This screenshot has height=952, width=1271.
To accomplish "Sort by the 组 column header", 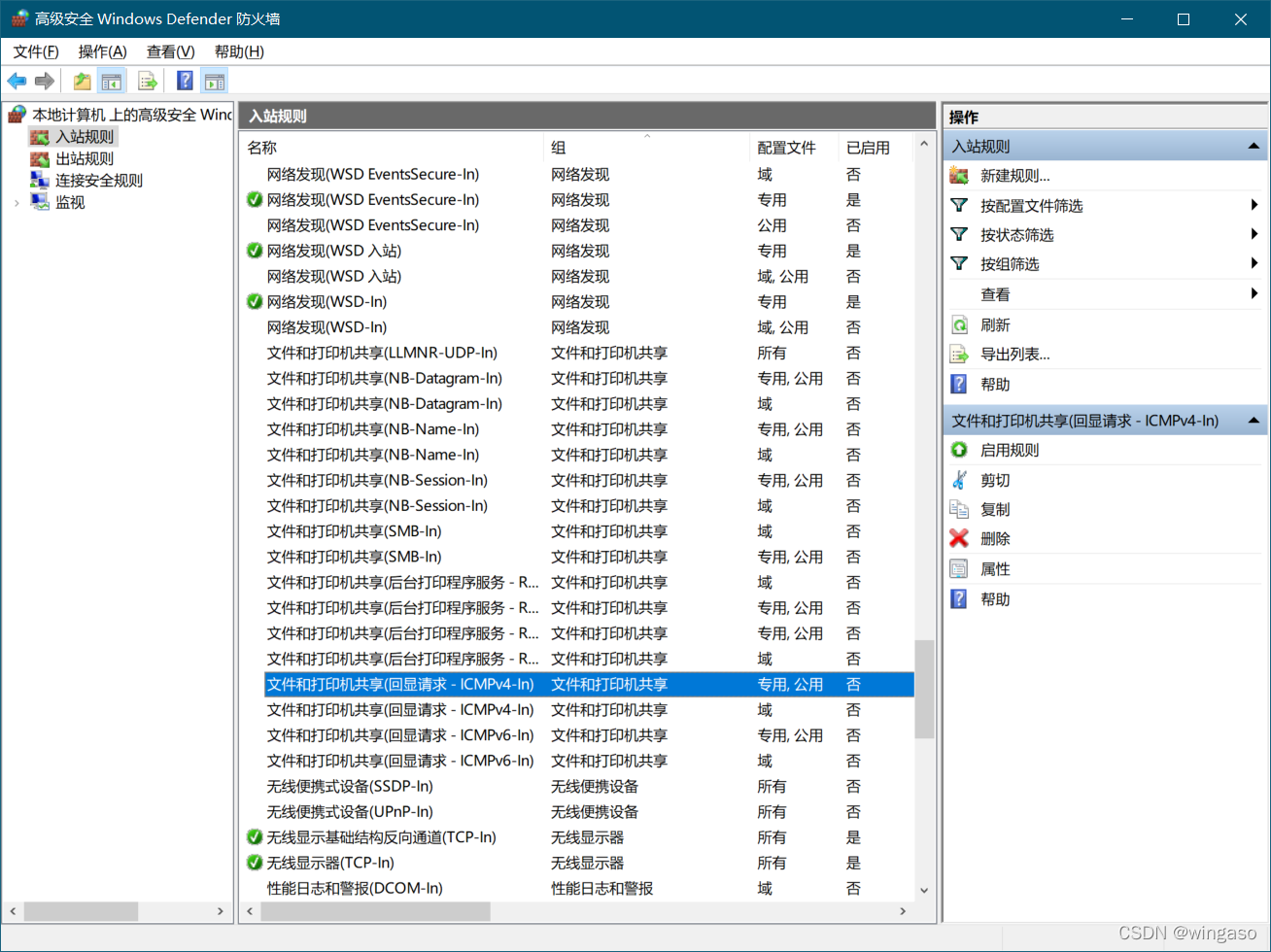I will pos(646,148).
